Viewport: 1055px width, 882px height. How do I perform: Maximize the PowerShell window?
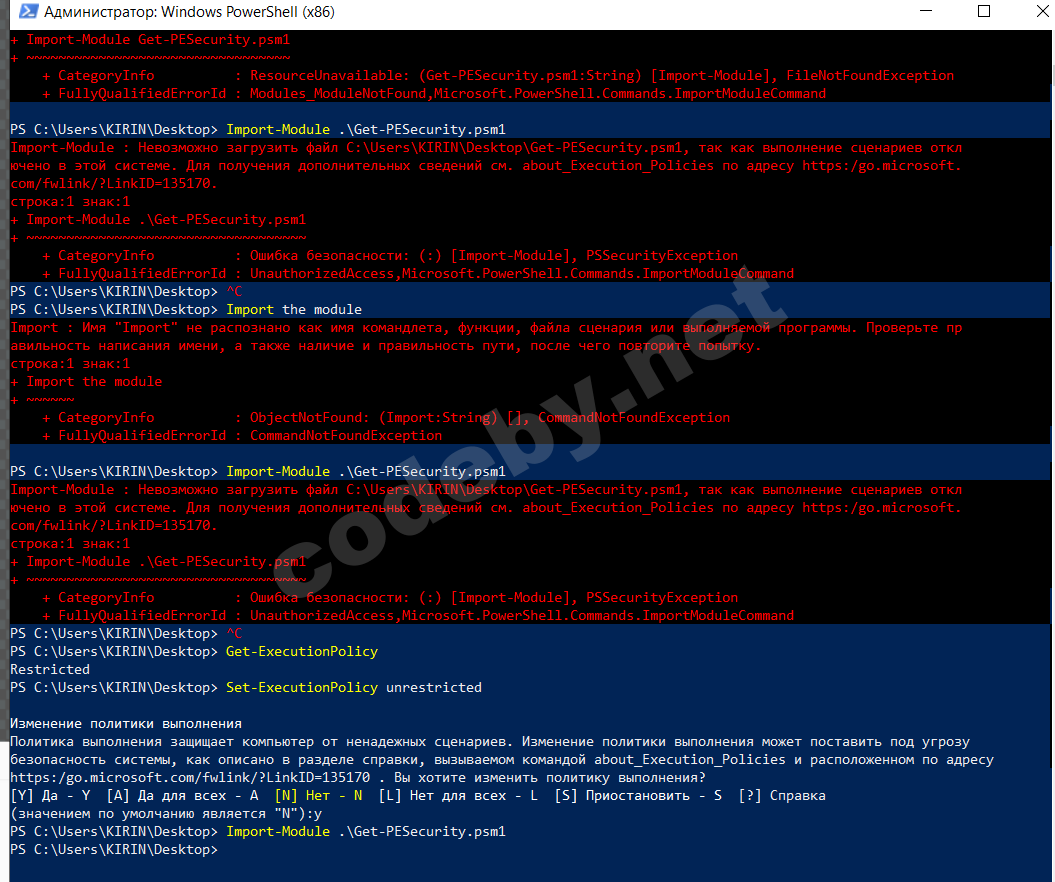[984, 11]
